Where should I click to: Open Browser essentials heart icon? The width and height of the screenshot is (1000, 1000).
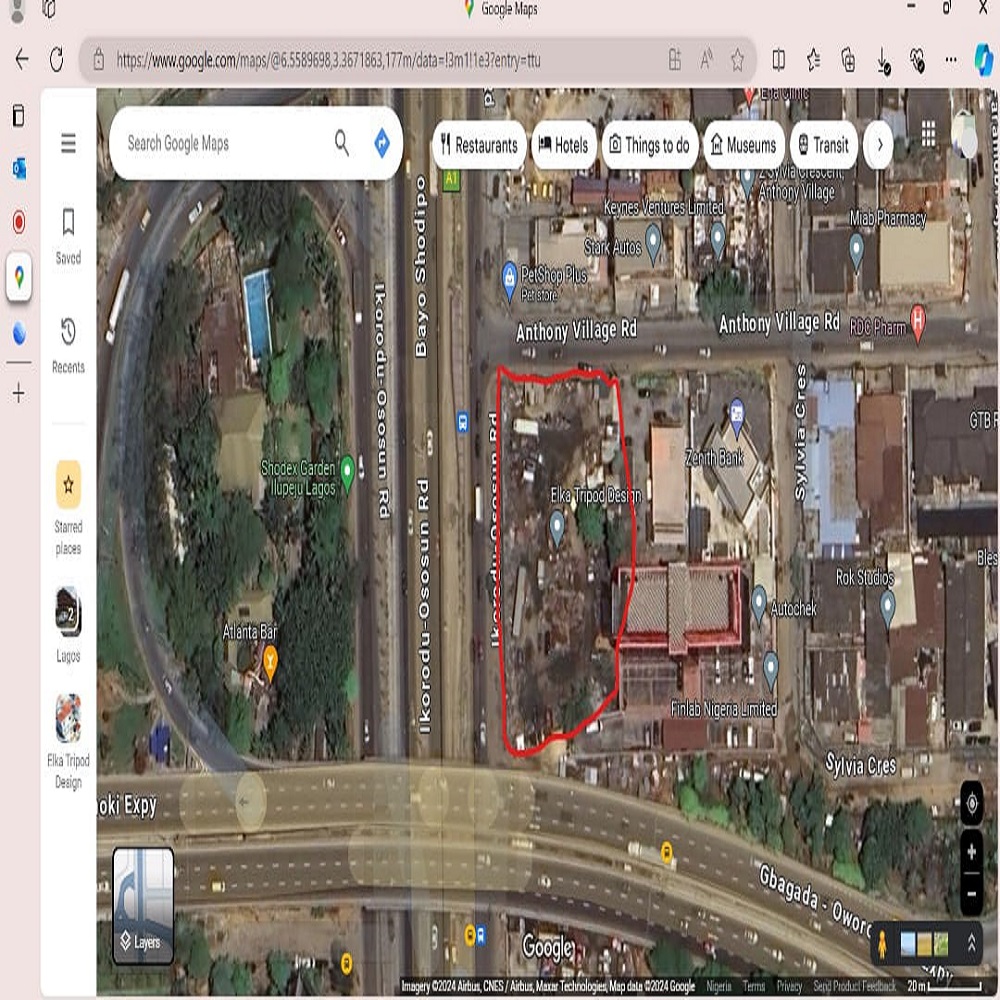(917, 60)
